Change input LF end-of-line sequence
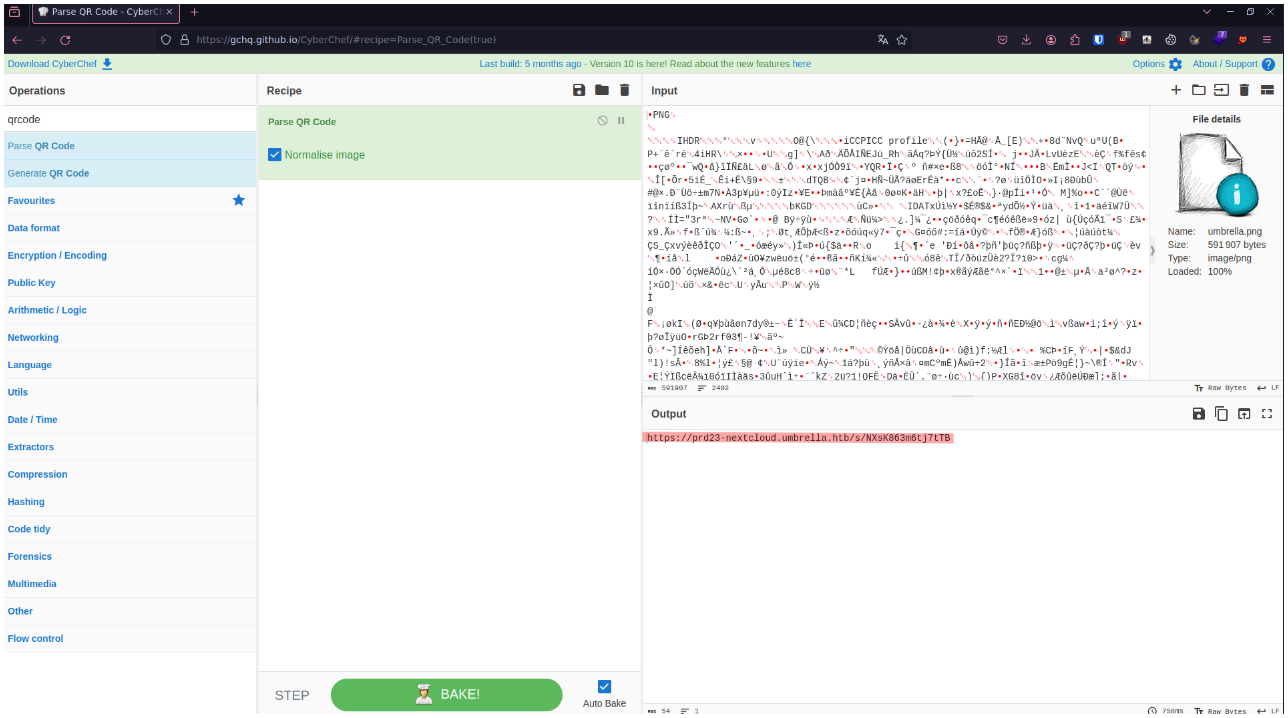 tap(1268, 388)
